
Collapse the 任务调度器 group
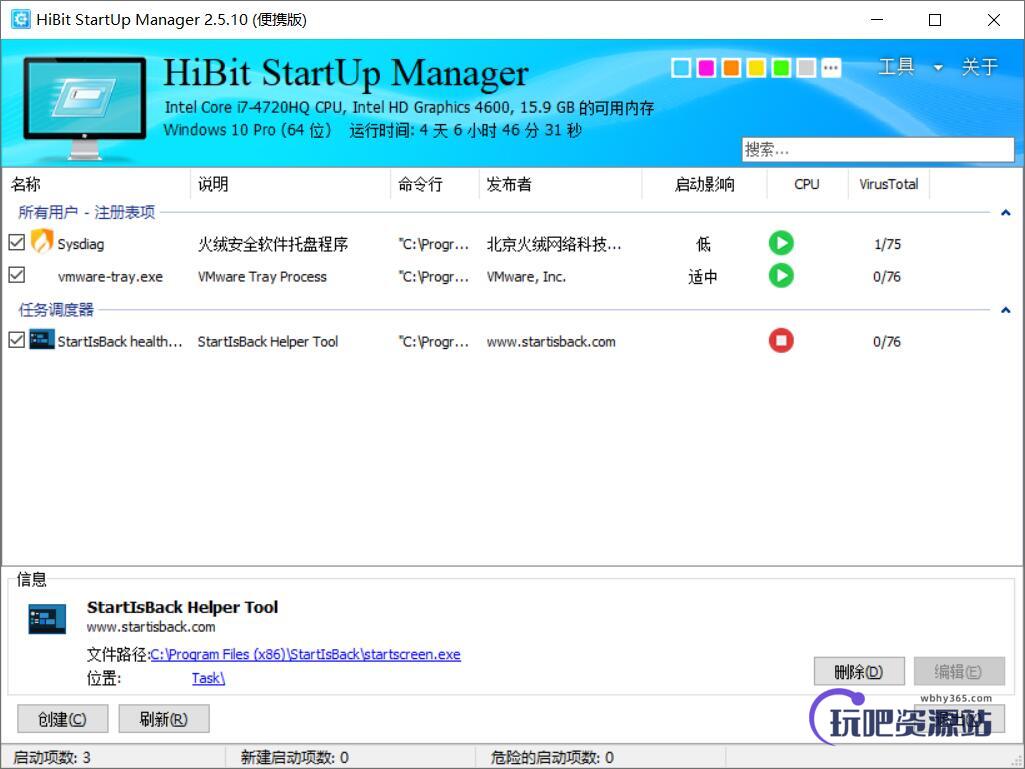pyautogui.click(x=1006, y=310)
